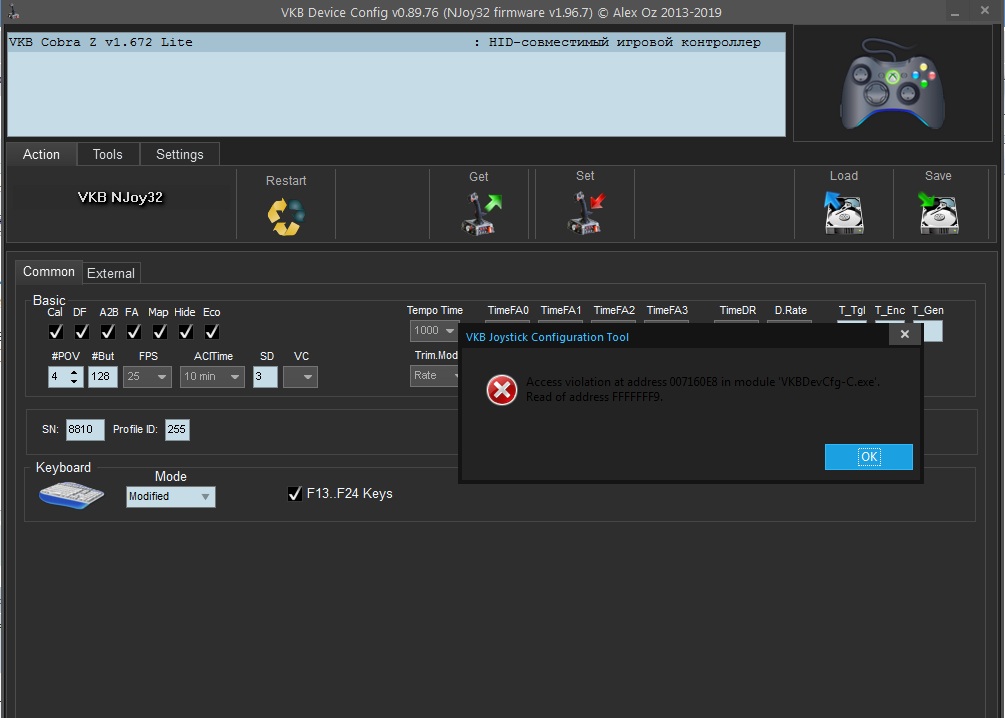Open the ACITime dropdown showing 10 min
Screen dimensions: 1005x718
pos(212,377)
